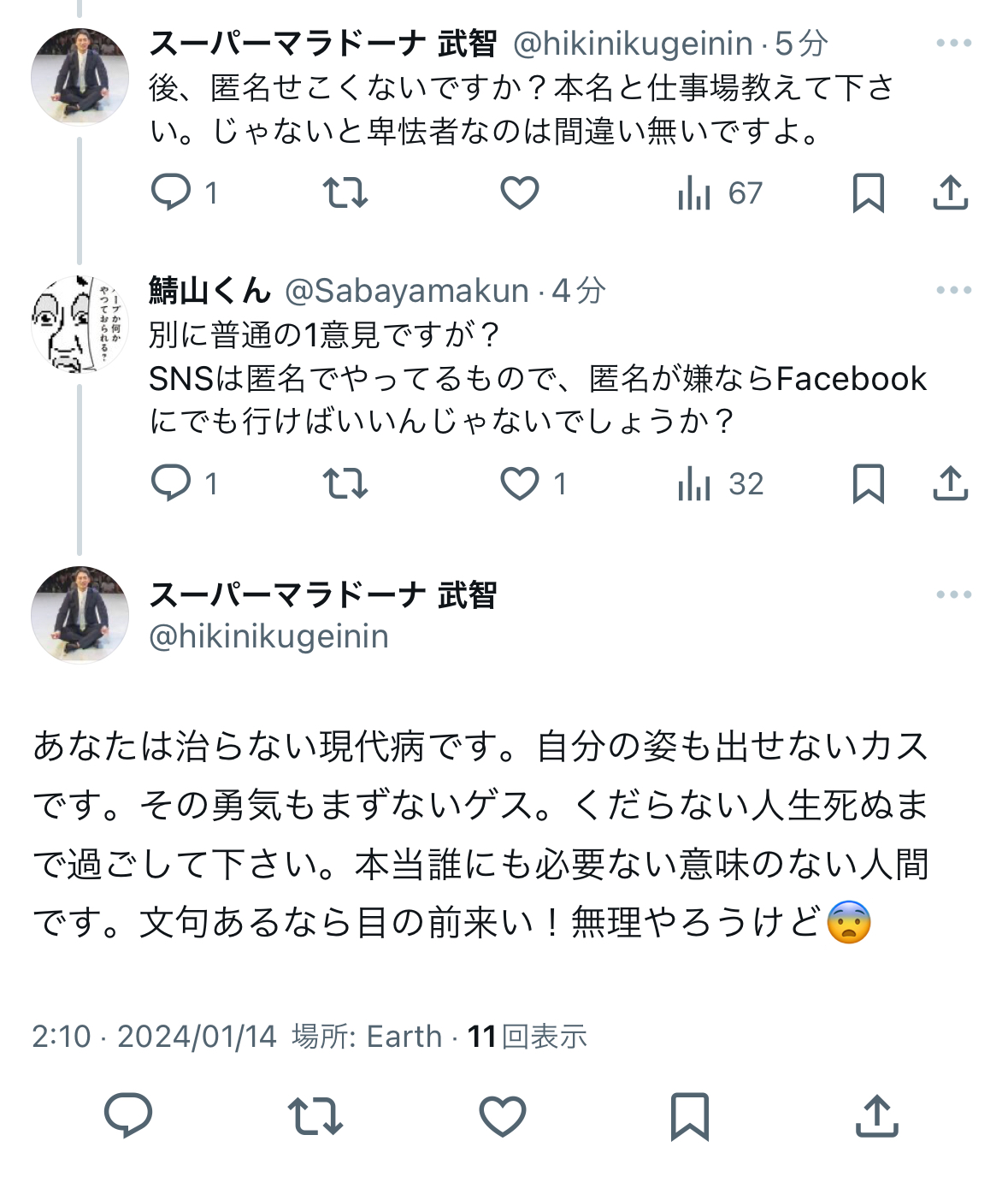Open @hikinikugeinin handle in main tweet
The image size is (1008, 1200).
268,636
